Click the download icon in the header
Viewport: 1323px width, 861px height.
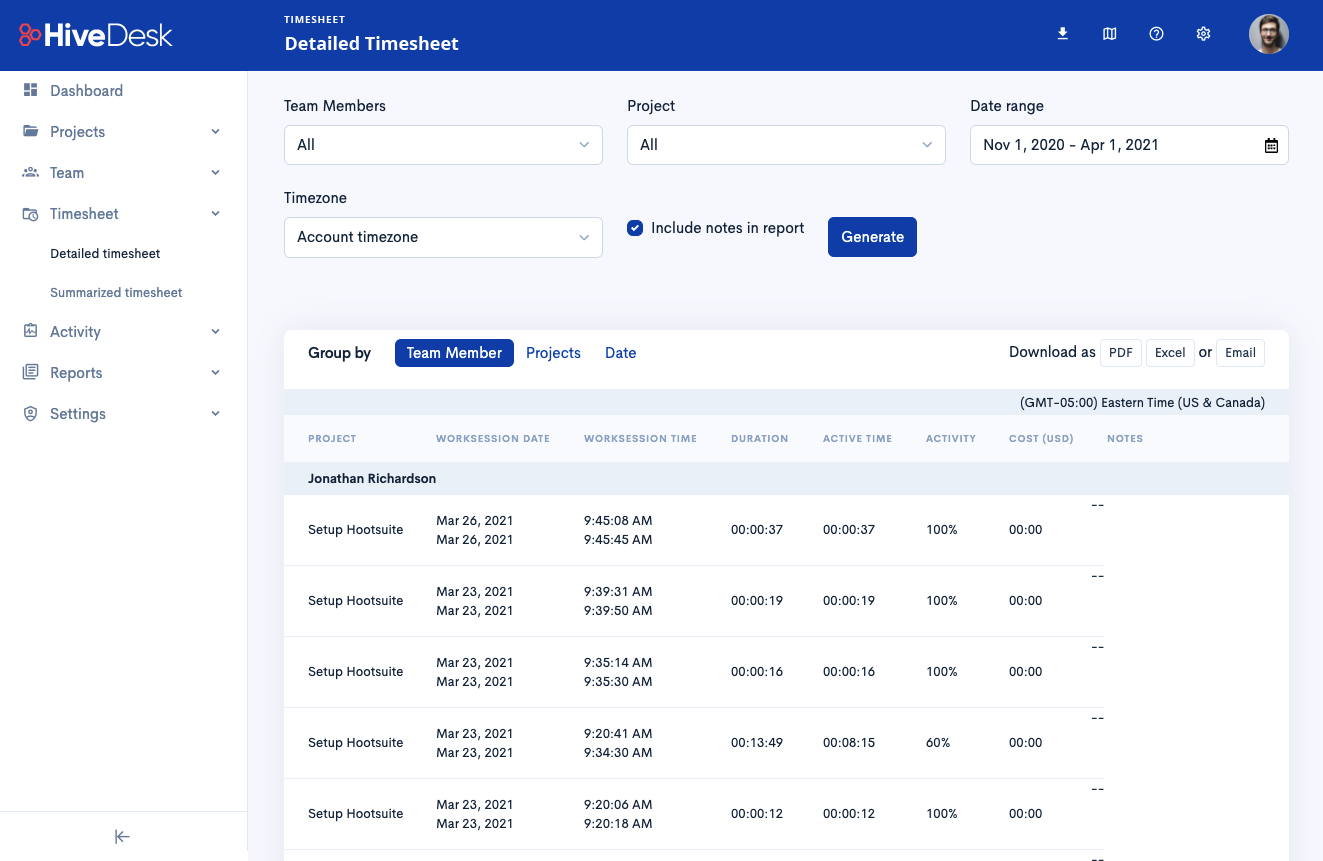tap(1063, 34)
